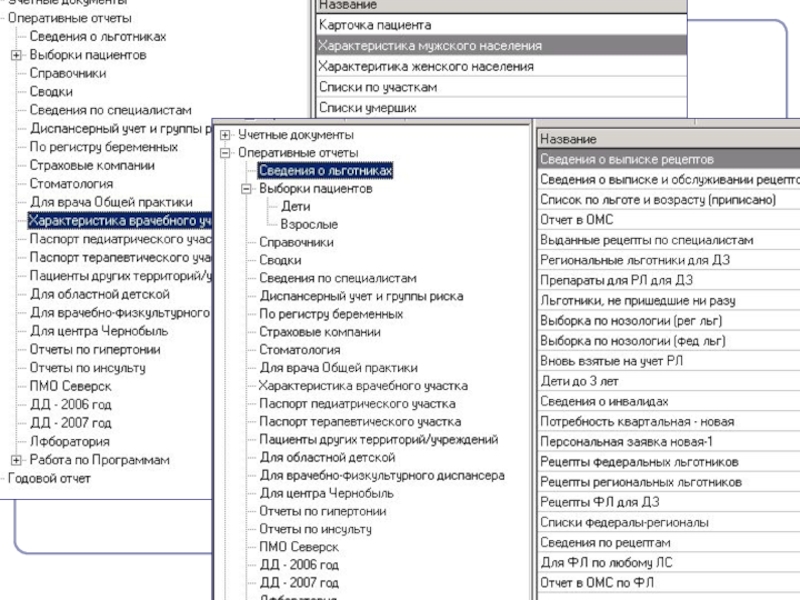Select Для врача Общей практики in front window
The image size is (800, 600).
[339, 368]
